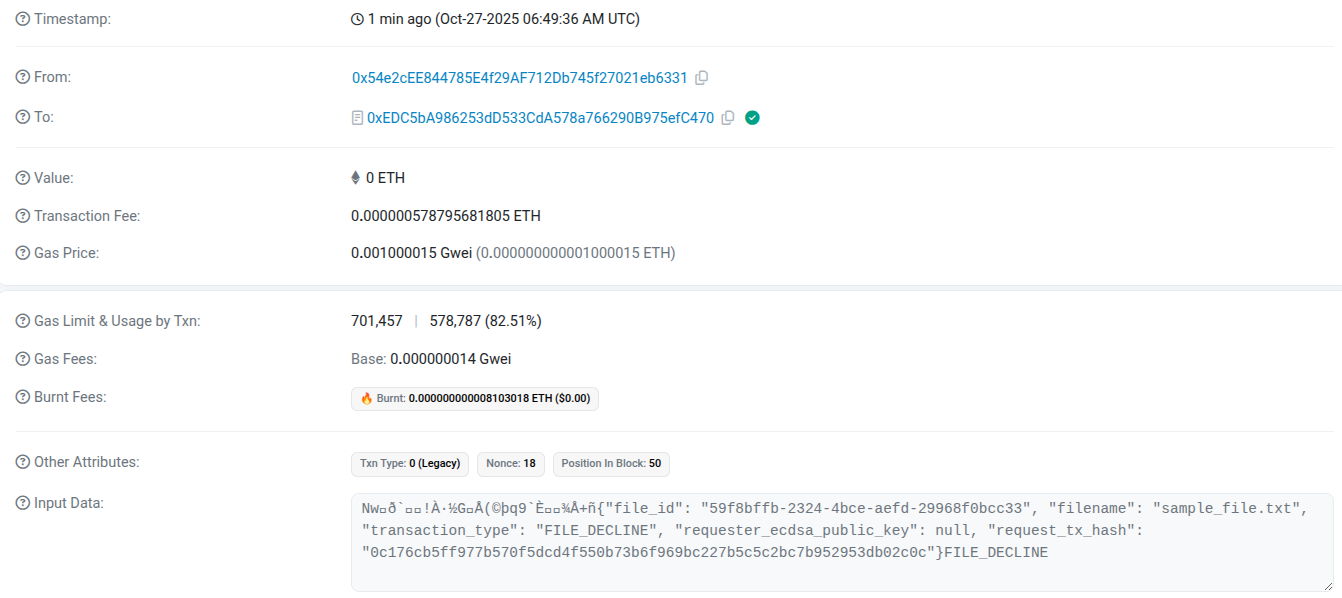
Task: Click the gas price value 0.001000015 Gwei
Action: pyautogui.click(x=411, y=253)
